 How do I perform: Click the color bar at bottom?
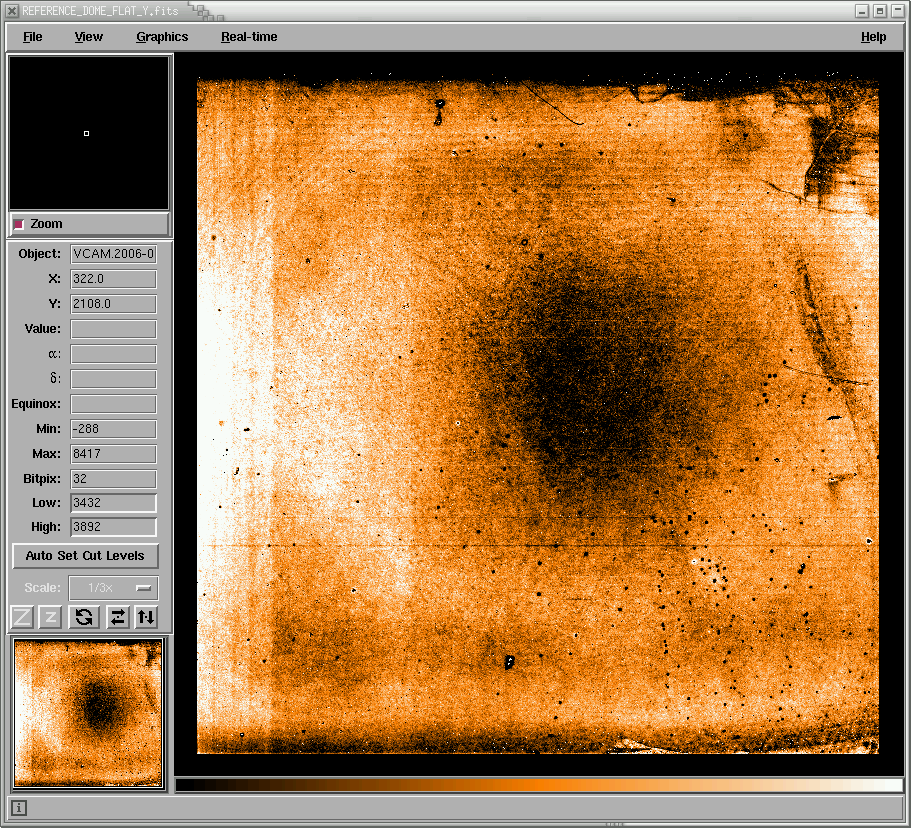click(539, 785)
